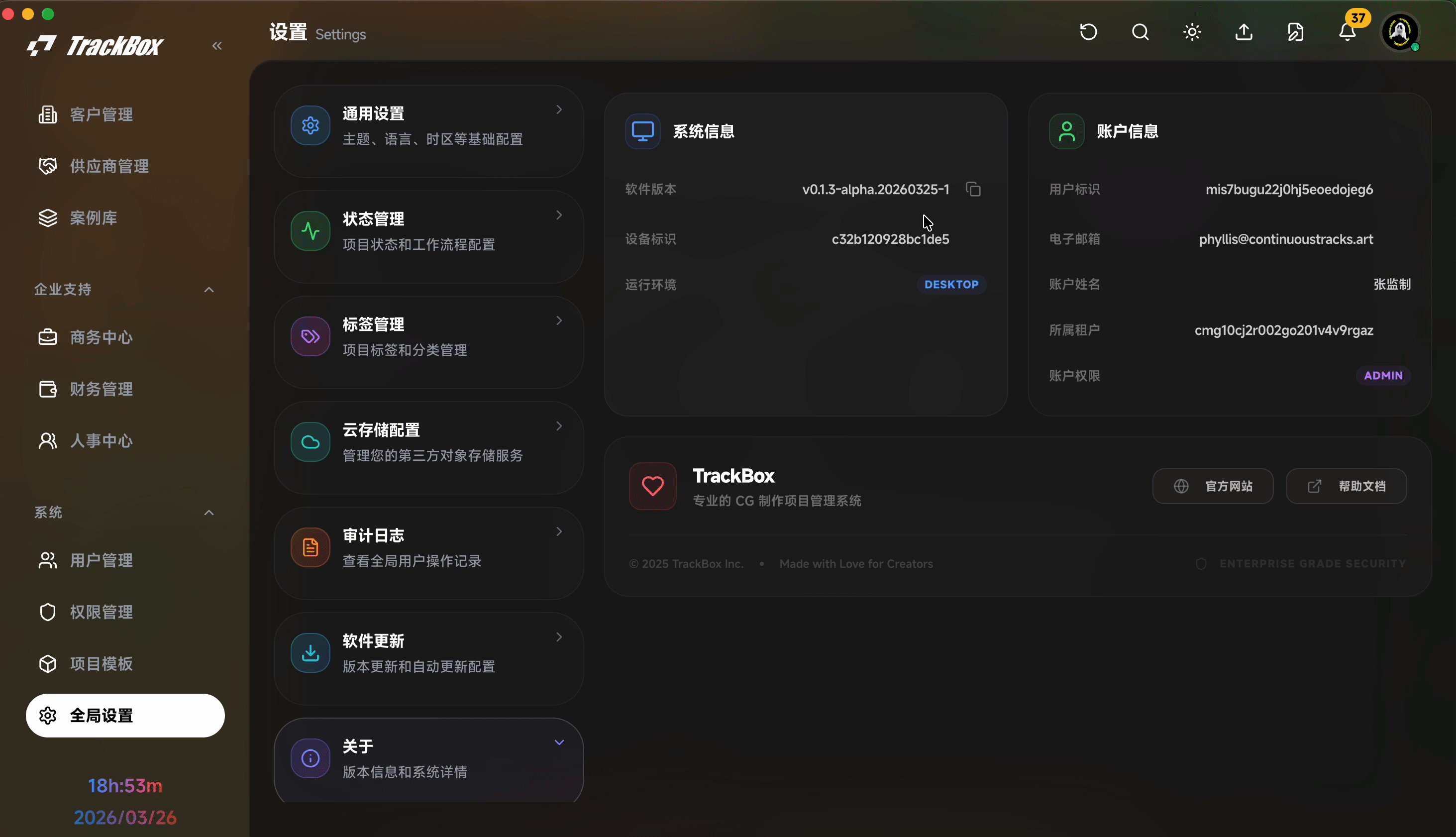
Task: Click the 云存储配置 cloud icon
Action: click(311, 442)
